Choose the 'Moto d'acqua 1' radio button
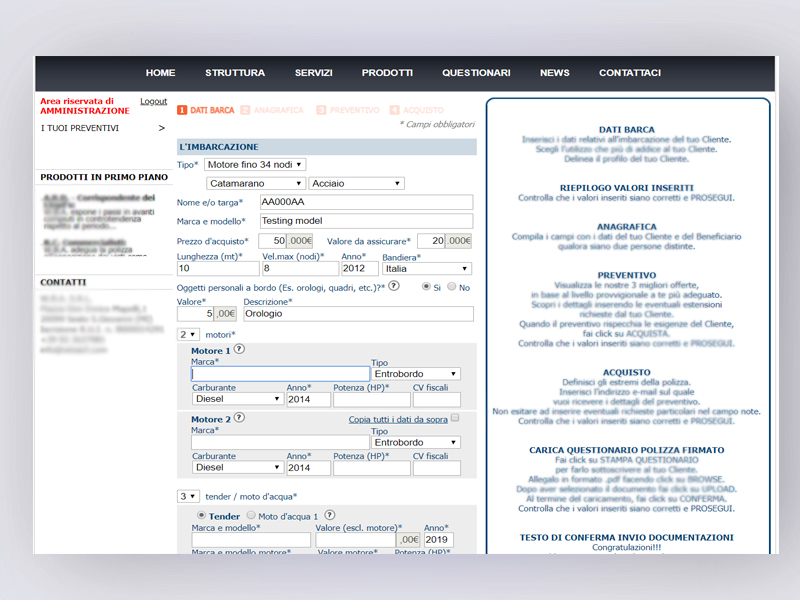 [x=251, y=516]
